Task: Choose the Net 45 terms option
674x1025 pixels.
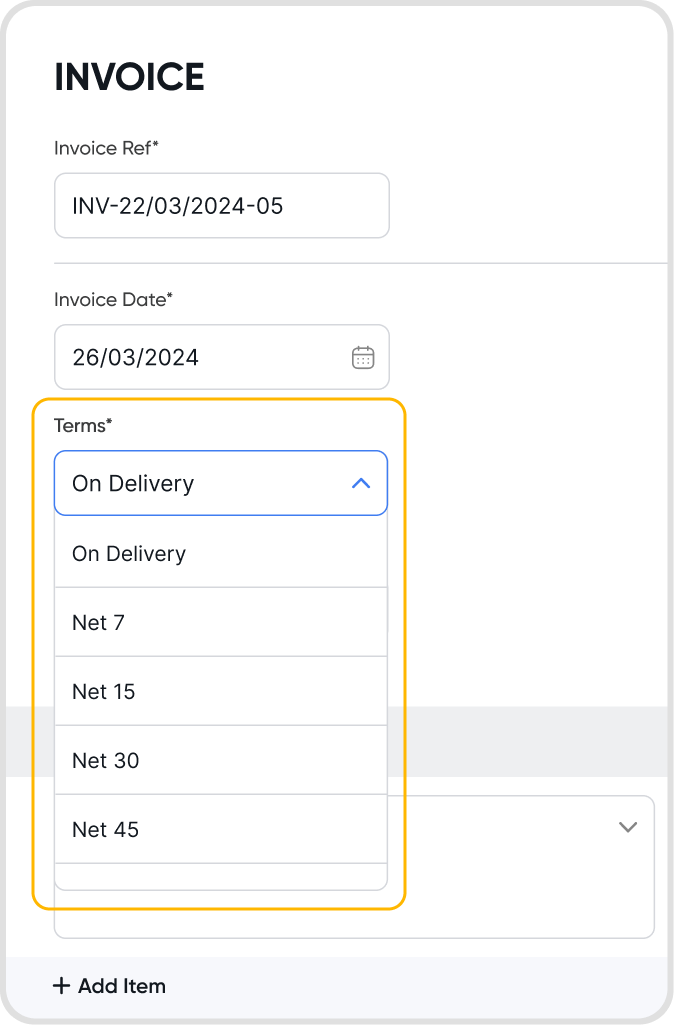Action: point(220,830)
